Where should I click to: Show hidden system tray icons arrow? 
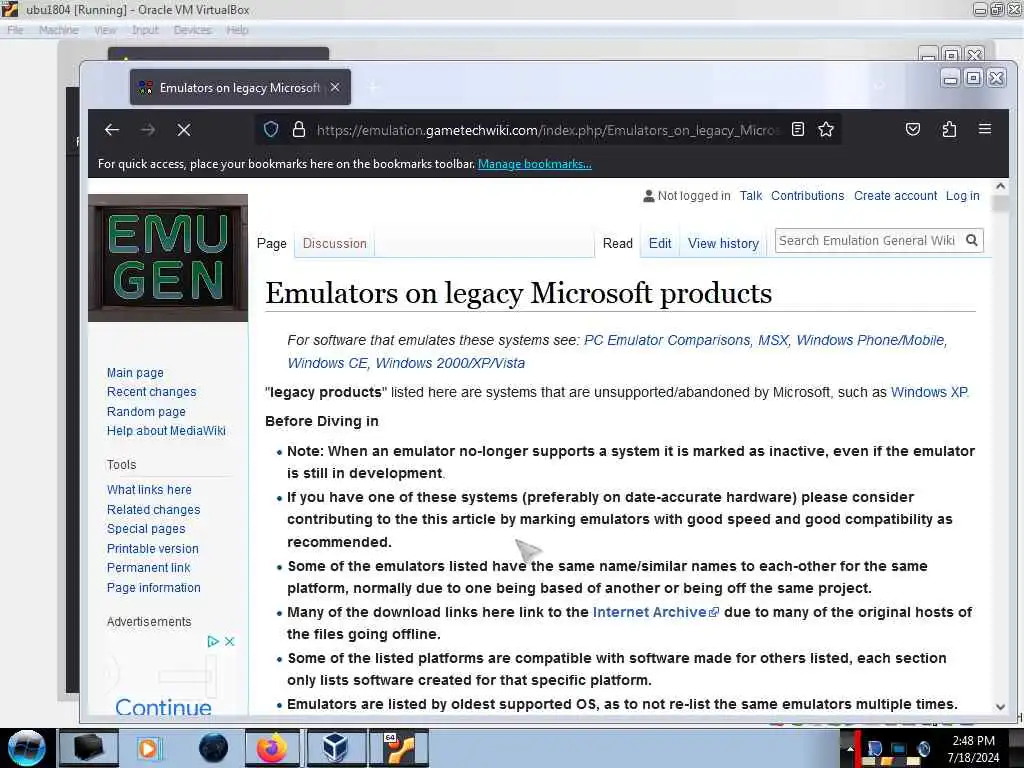(850, 748)
